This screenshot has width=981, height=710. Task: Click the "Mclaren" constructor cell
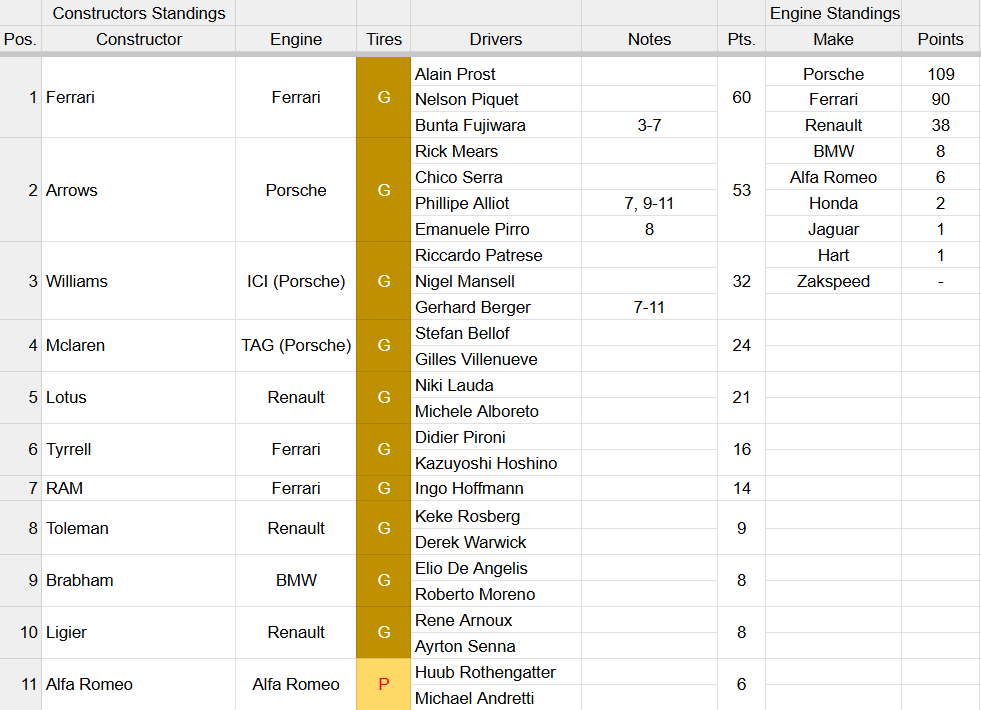pyautogui.click(x=139, y=345)
